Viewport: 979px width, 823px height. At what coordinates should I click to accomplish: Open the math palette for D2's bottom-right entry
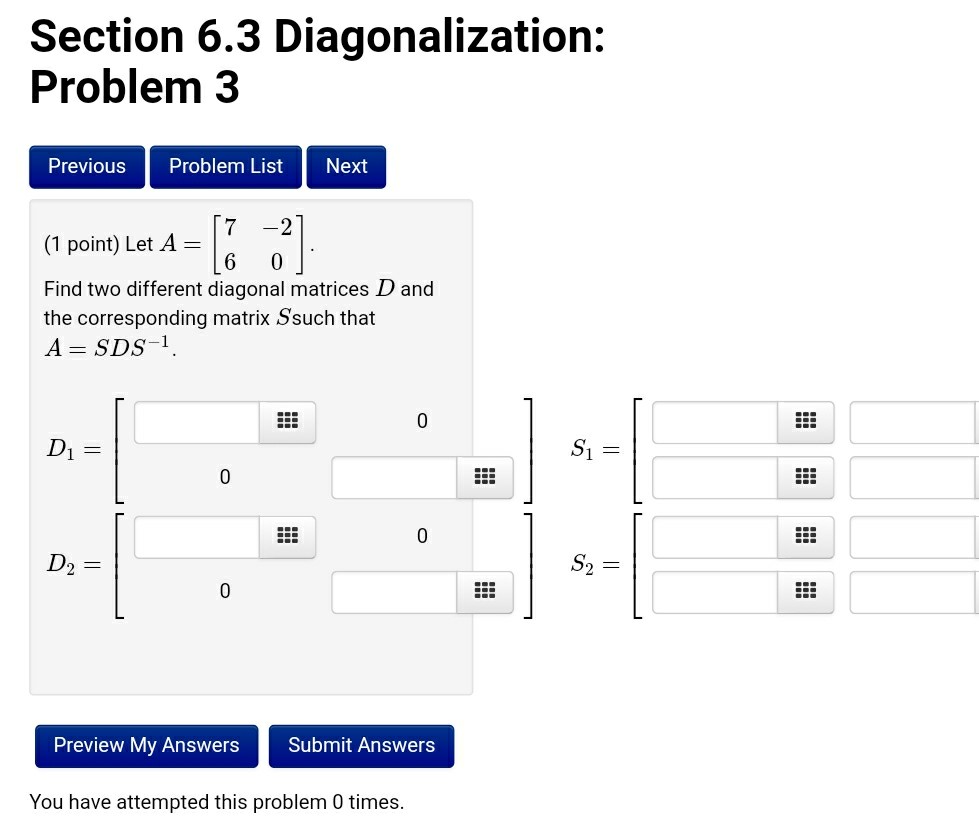click(485, 591)
